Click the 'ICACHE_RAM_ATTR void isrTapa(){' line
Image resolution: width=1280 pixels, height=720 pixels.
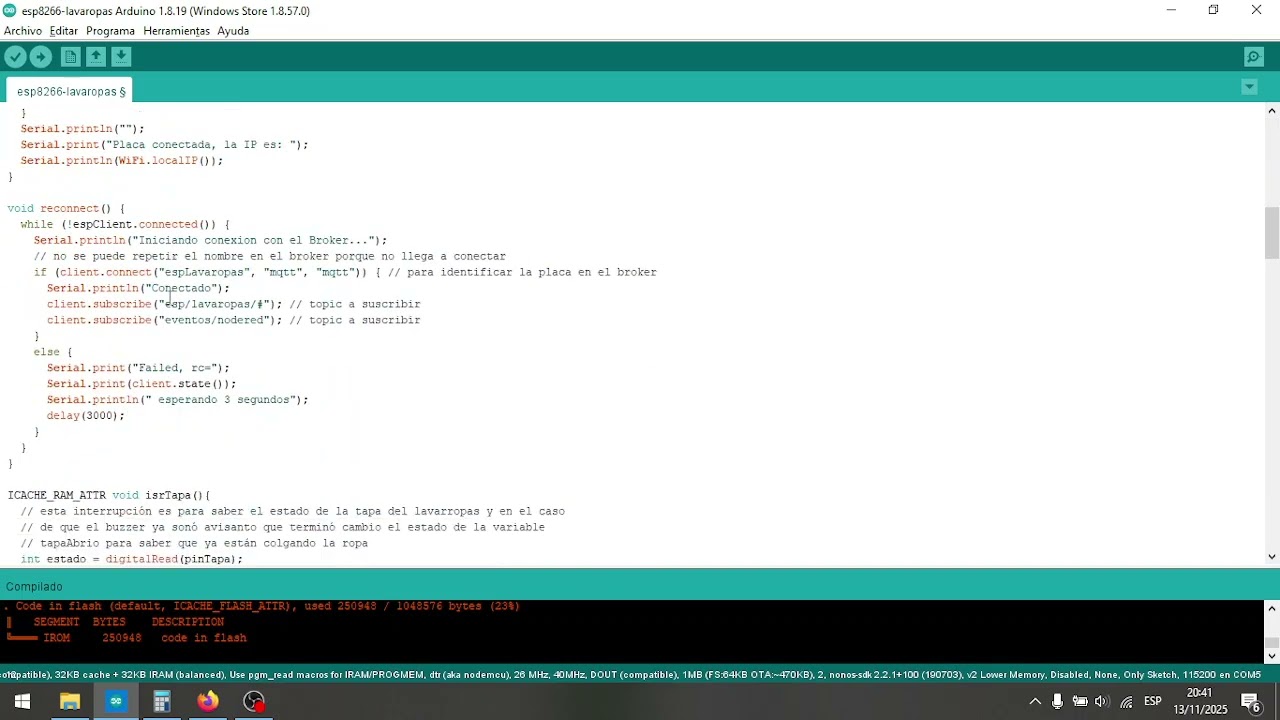click(x=109, y=495)
